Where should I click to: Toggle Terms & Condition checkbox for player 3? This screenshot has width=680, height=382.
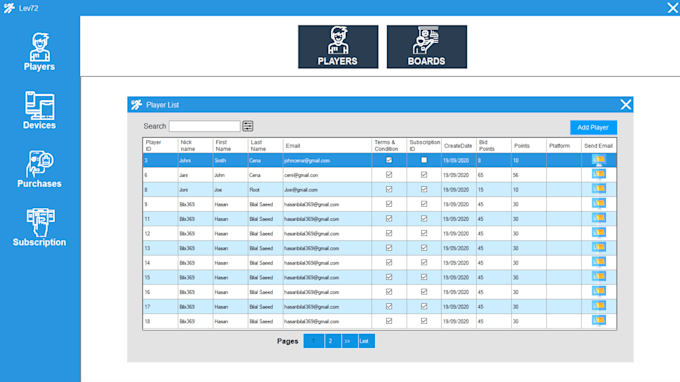click(389, 160)
